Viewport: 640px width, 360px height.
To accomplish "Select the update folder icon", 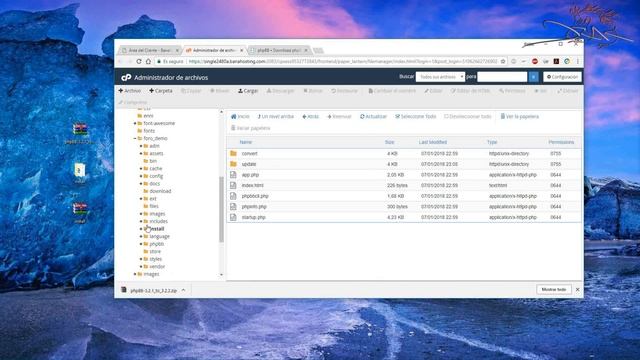I will (x=233, y=164).
